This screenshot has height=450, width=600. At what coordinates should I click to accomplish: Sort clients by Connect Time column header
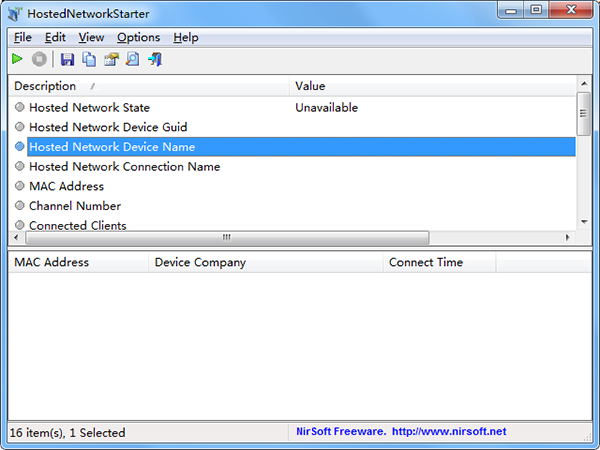(x=439, y=262)
